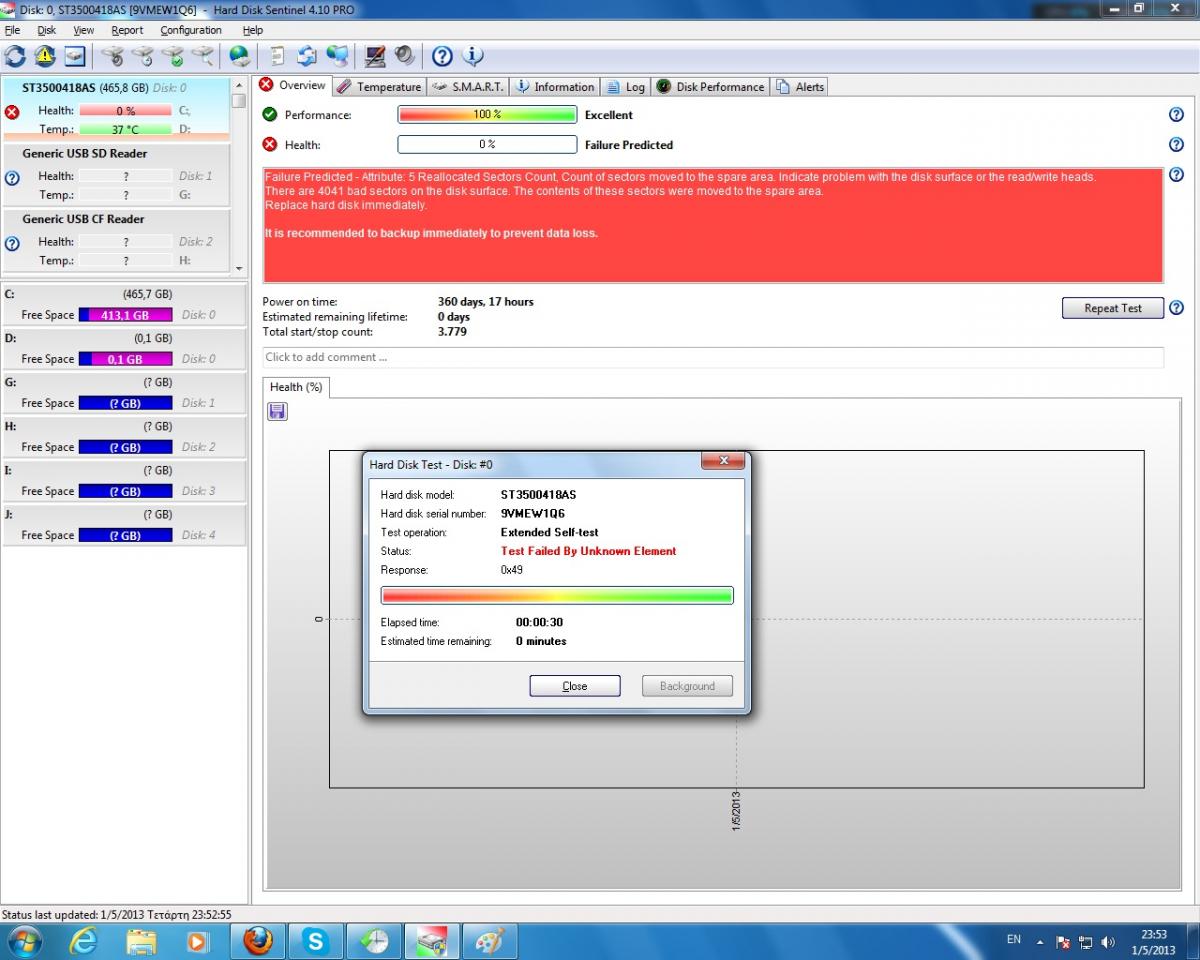Select the D: drive 0,1 GB free space bar
1200x960 pixels.
tap(125, 359)
